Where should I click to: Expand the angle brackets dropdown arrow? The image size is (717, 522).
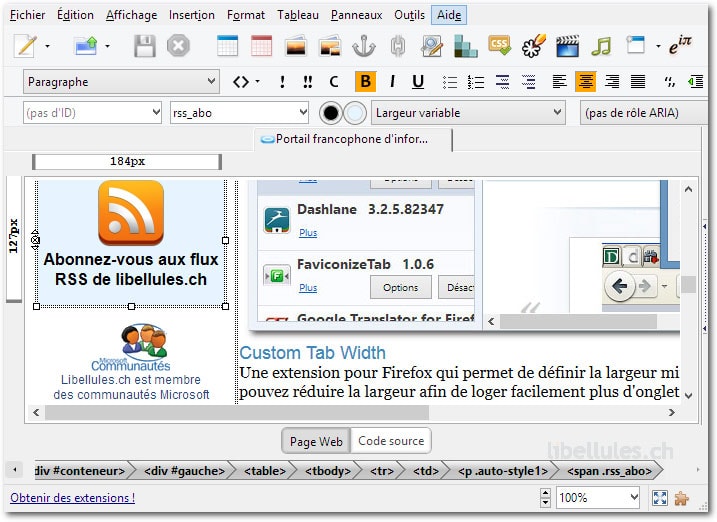[258, 82]
